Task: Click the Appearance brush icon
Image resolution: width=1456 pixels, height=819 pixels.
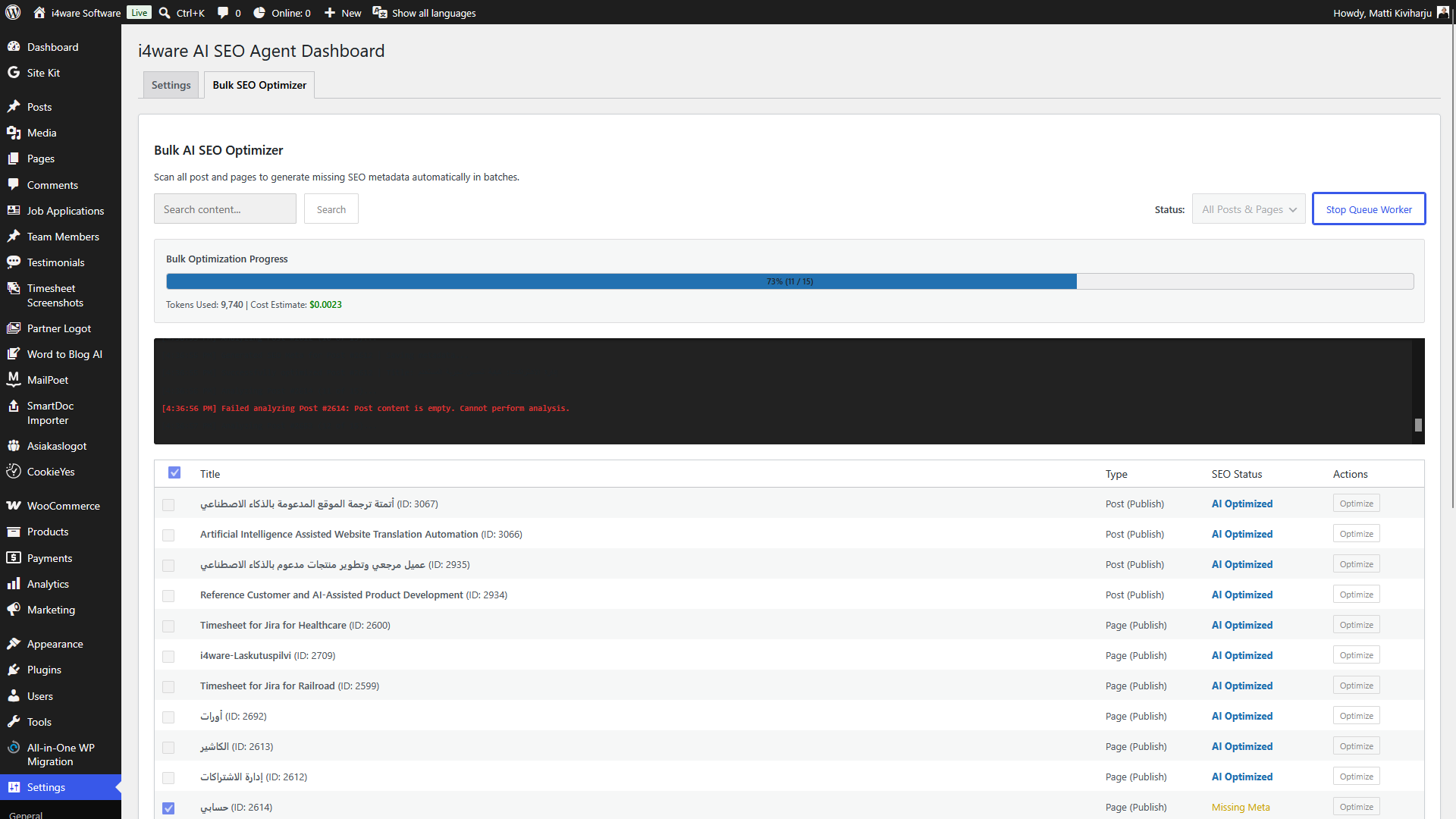Action: (14, 643)
